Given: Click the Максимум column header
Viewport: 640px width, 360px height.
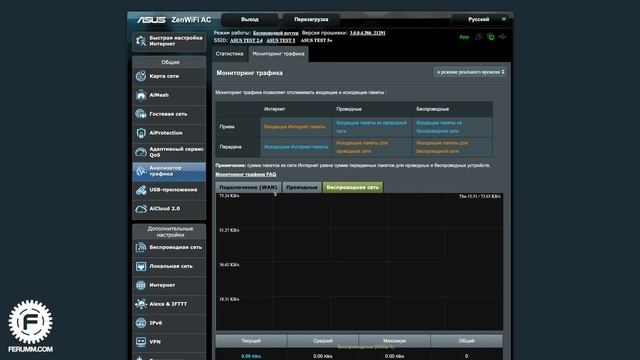Looking at the screenshot, I should [394, 341].
